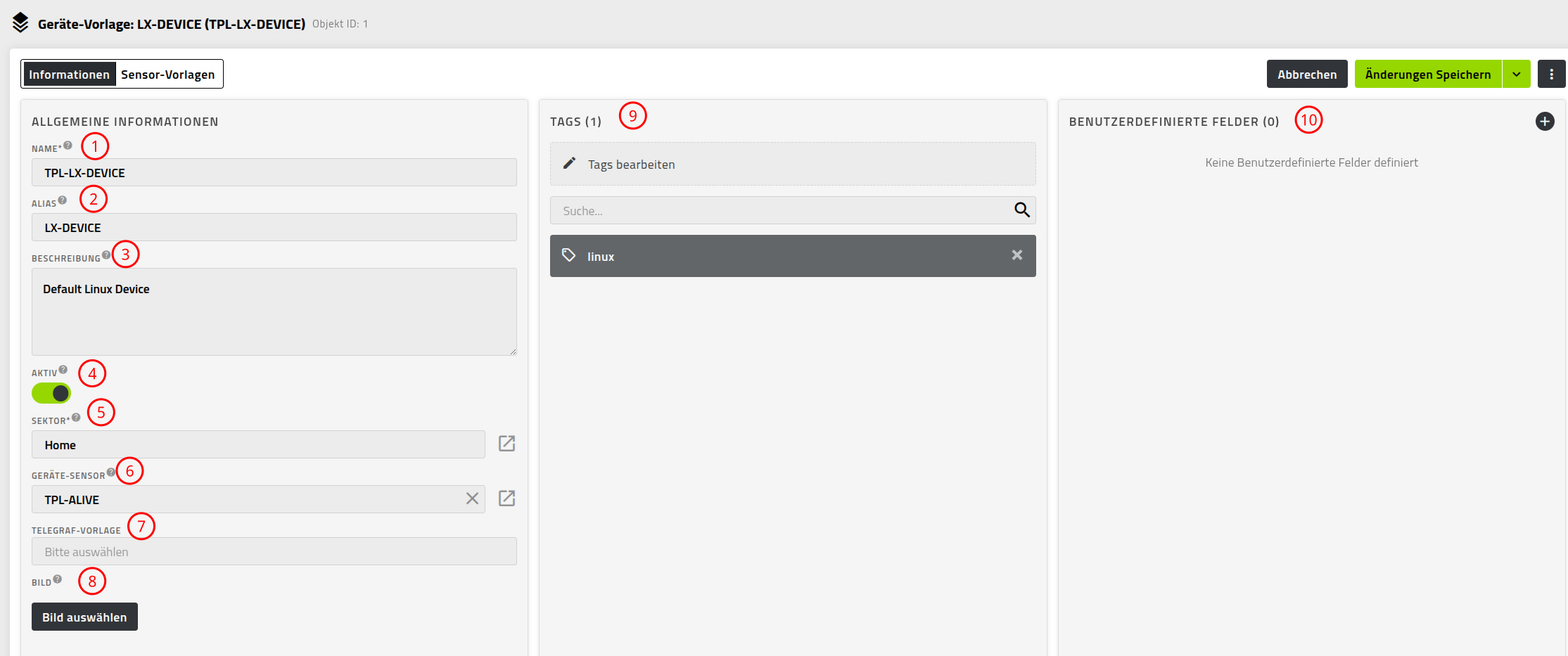Click the Abbrechen button
This screenshot has height=656, width=1568.
click(x=1307, y=75)
